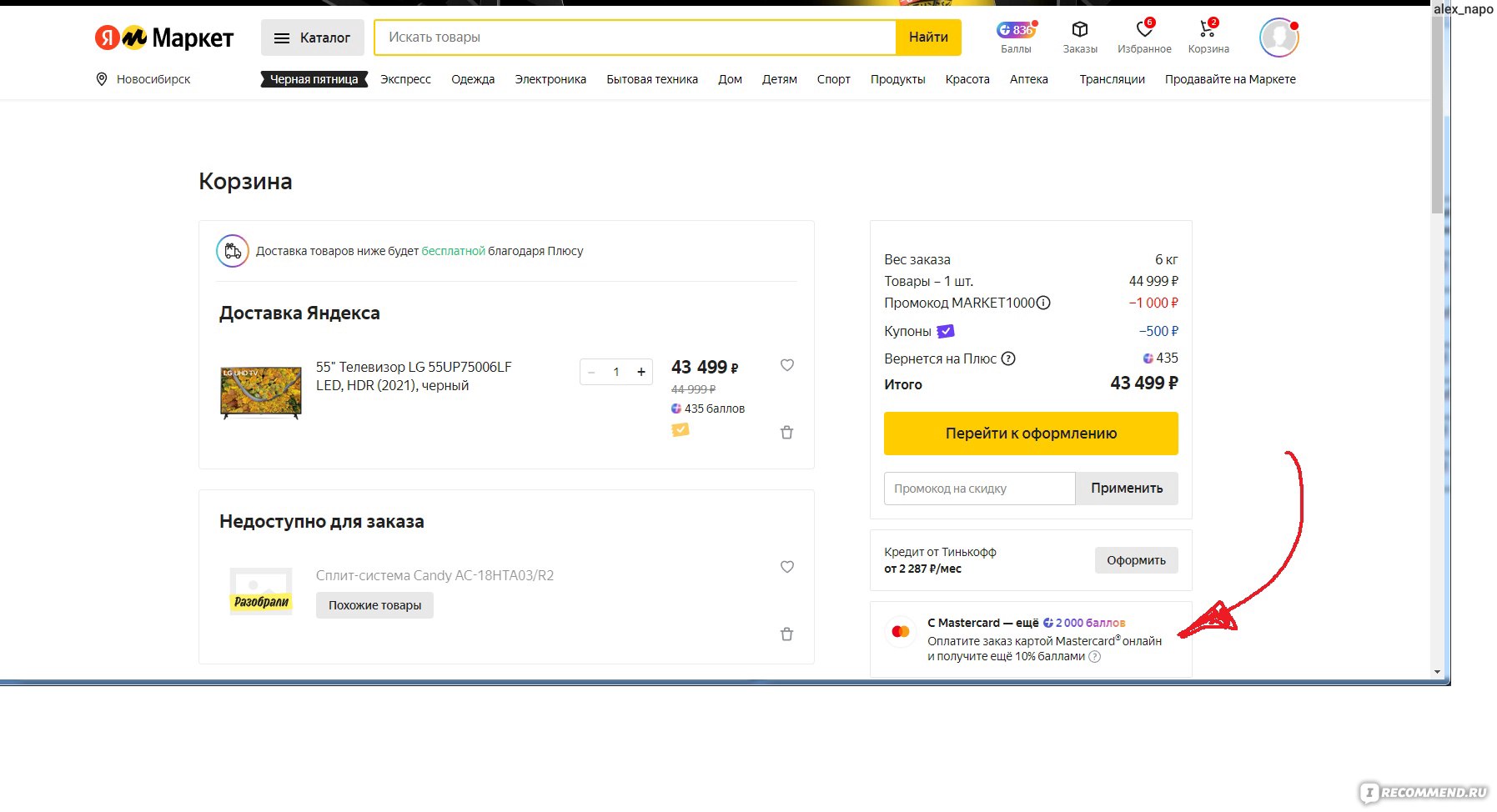Open Бытовая техника category

652,79
